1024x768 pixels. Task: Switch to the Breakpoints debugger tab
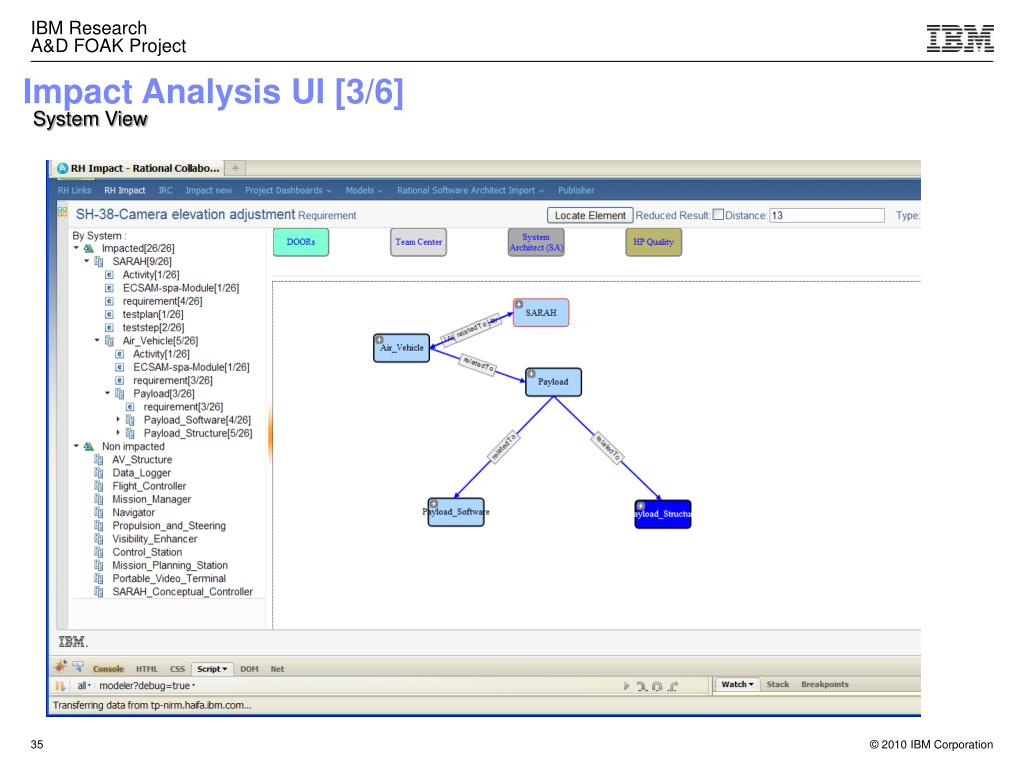pyautogui.click(x=825, y=684)
